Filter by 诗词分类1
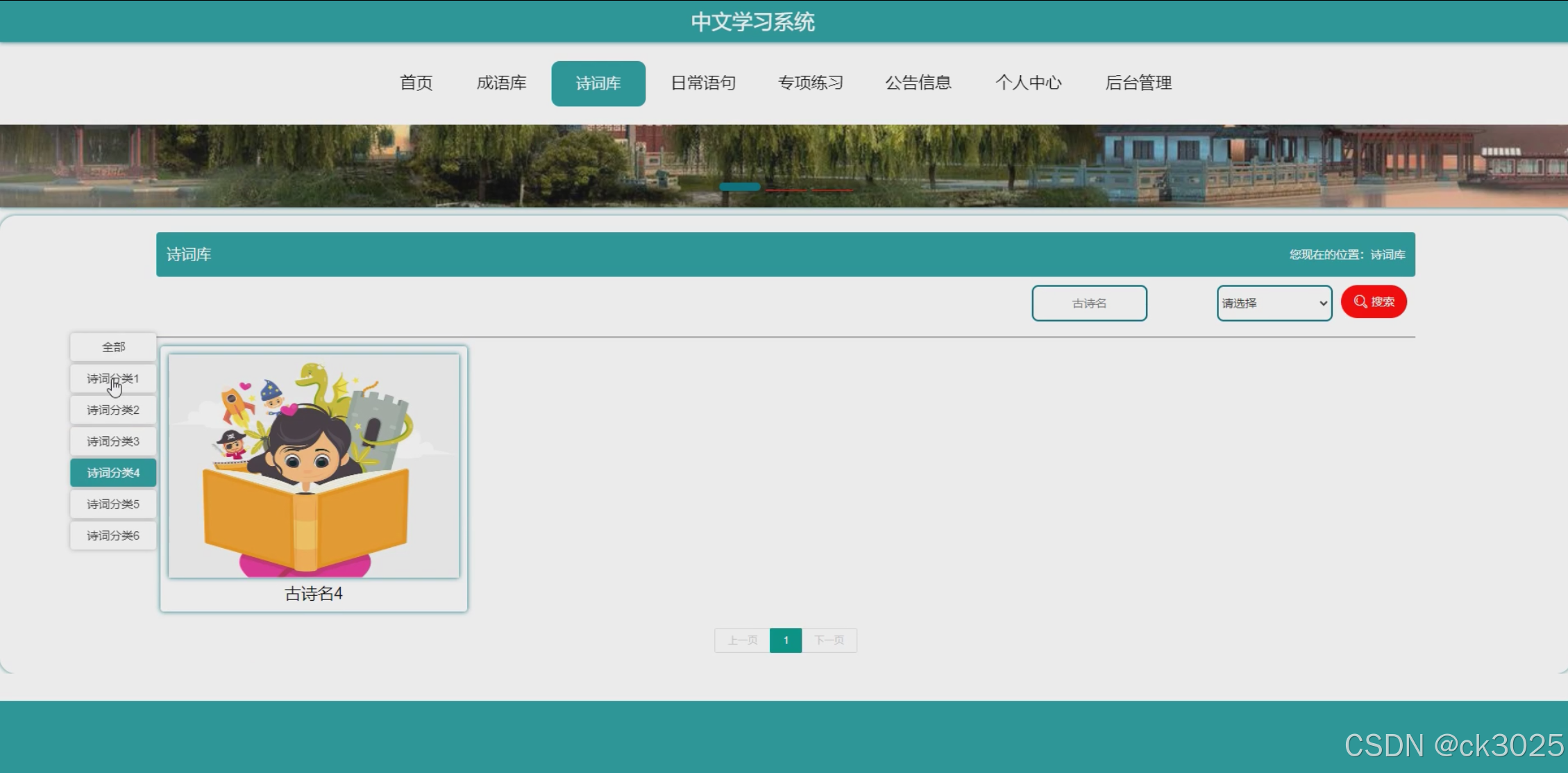Image resolution: width=1568 pixels, height=773 pixels. [x=113, y=379]
